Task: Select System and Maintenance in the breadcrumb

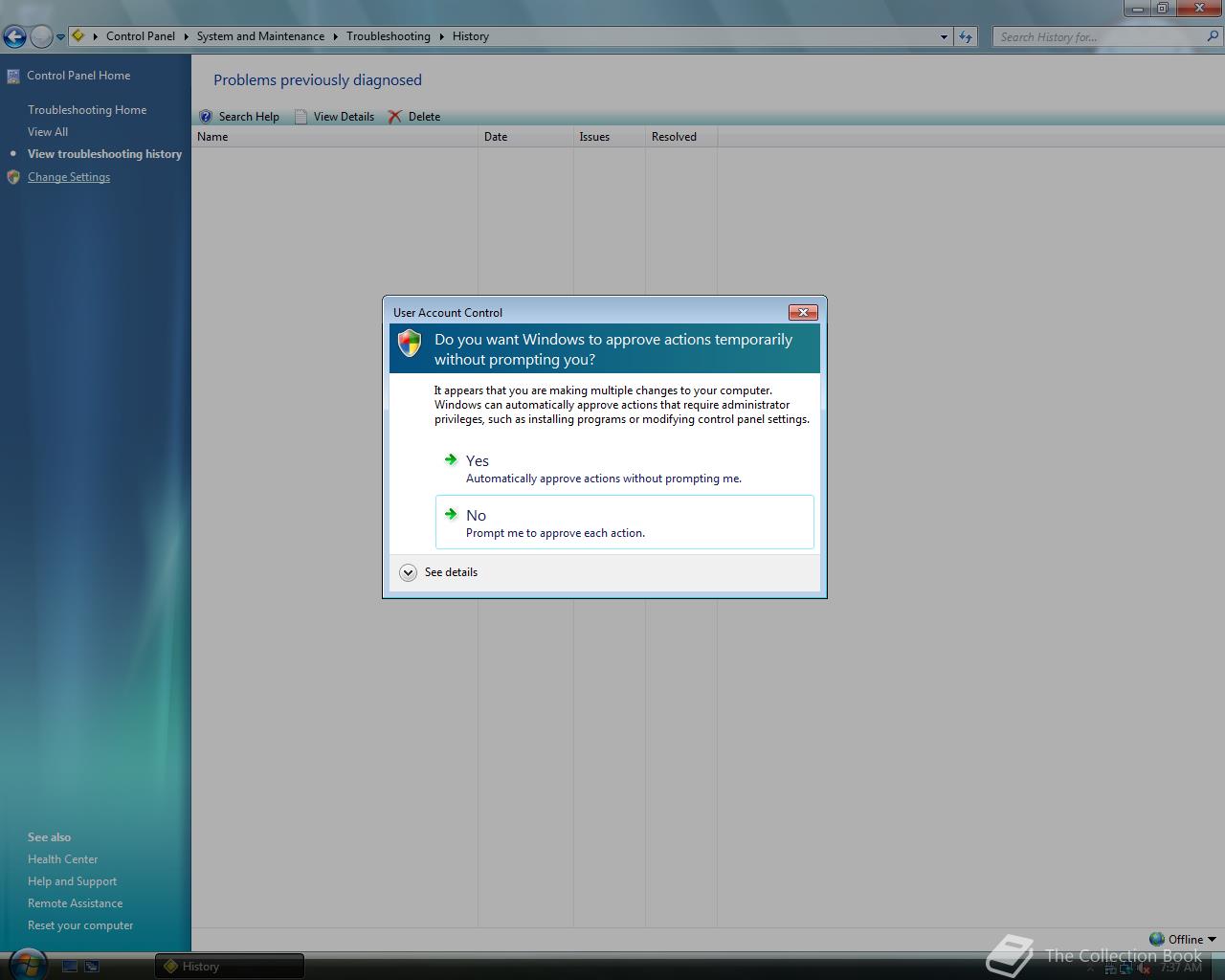Action: click(x=260, y=36)
